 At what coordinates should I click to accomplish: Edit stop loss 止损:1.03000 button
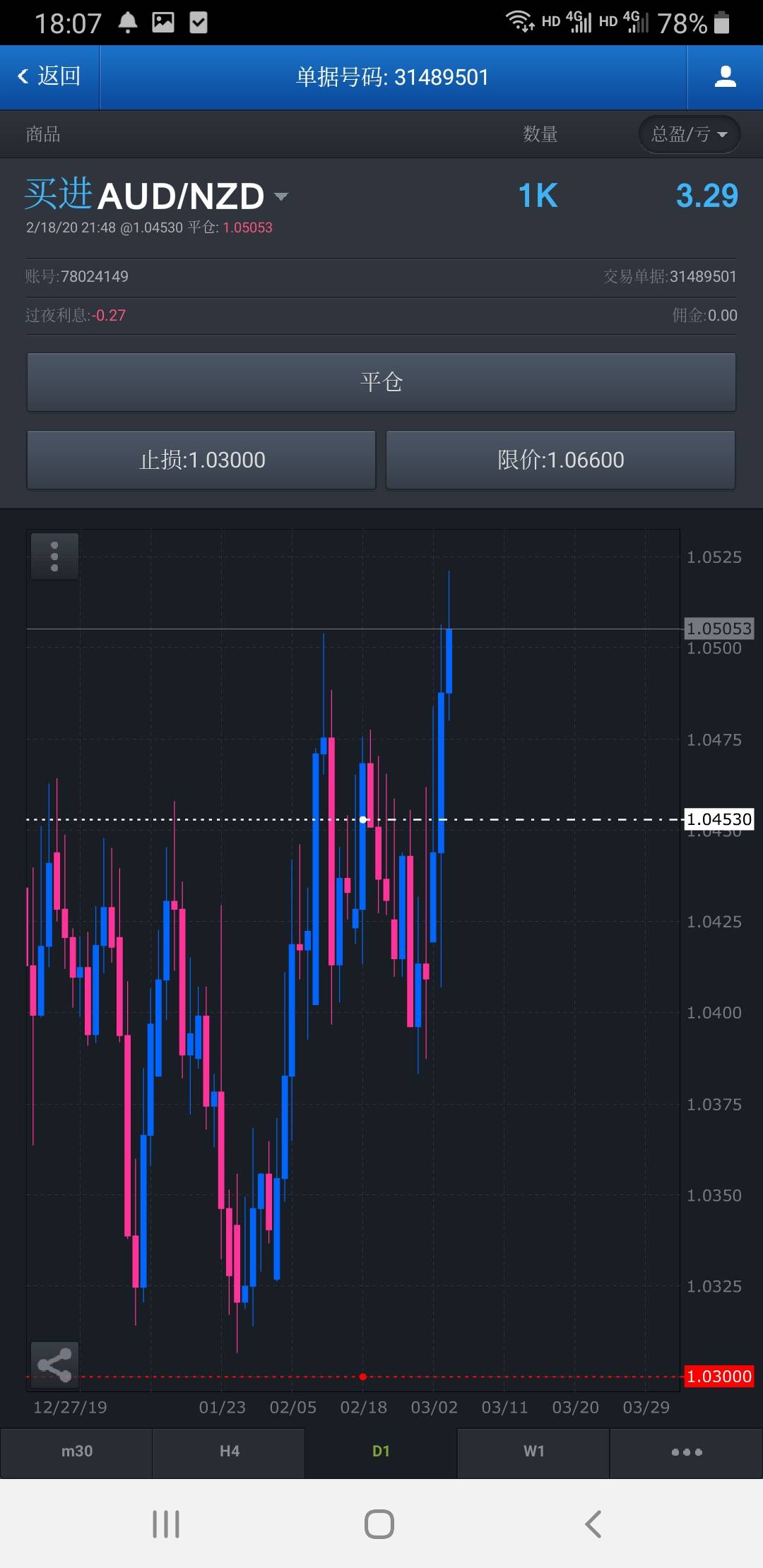point(201,460)
